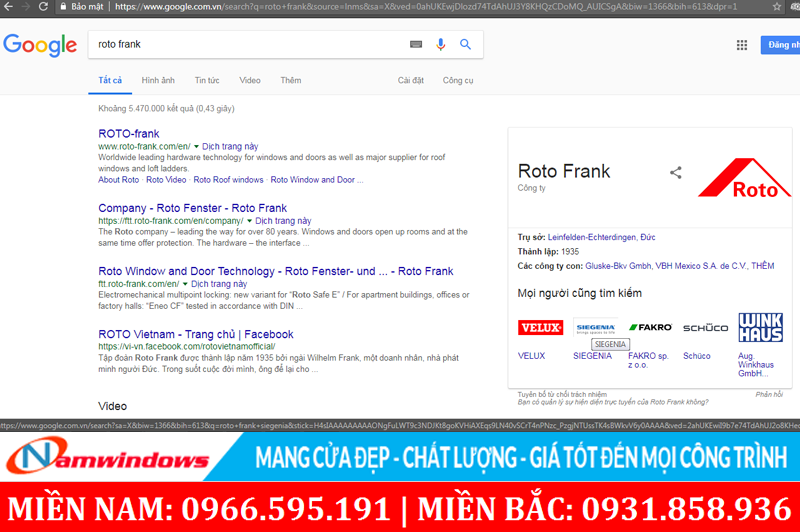Open Company - Roto Fenster result

pyautogui.click(x=192, y=208)
